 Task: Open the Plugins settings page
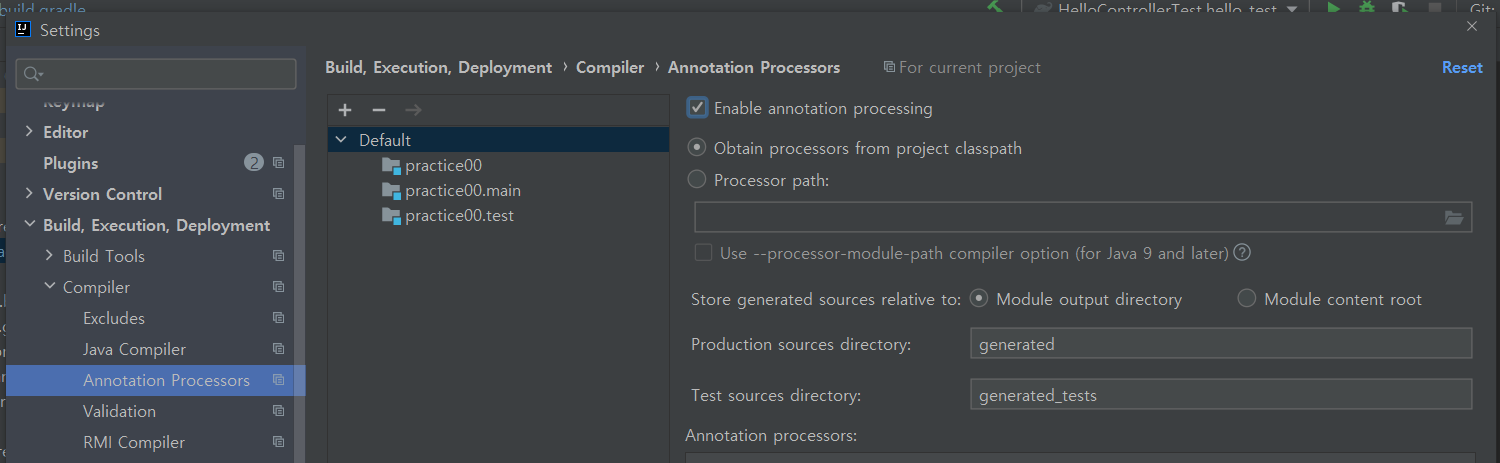70,163
